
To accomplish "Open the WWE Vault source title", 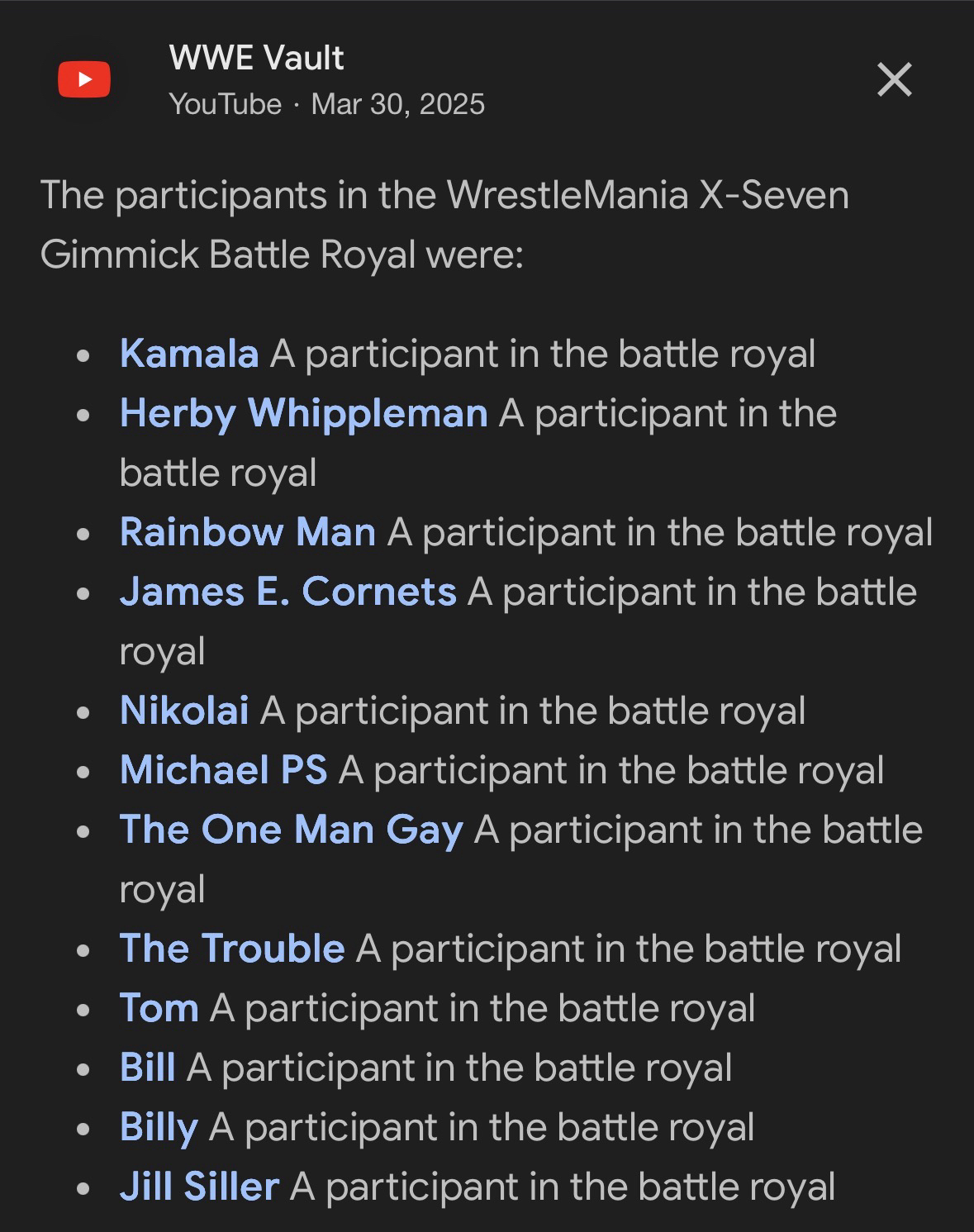I will click(256, 58).
